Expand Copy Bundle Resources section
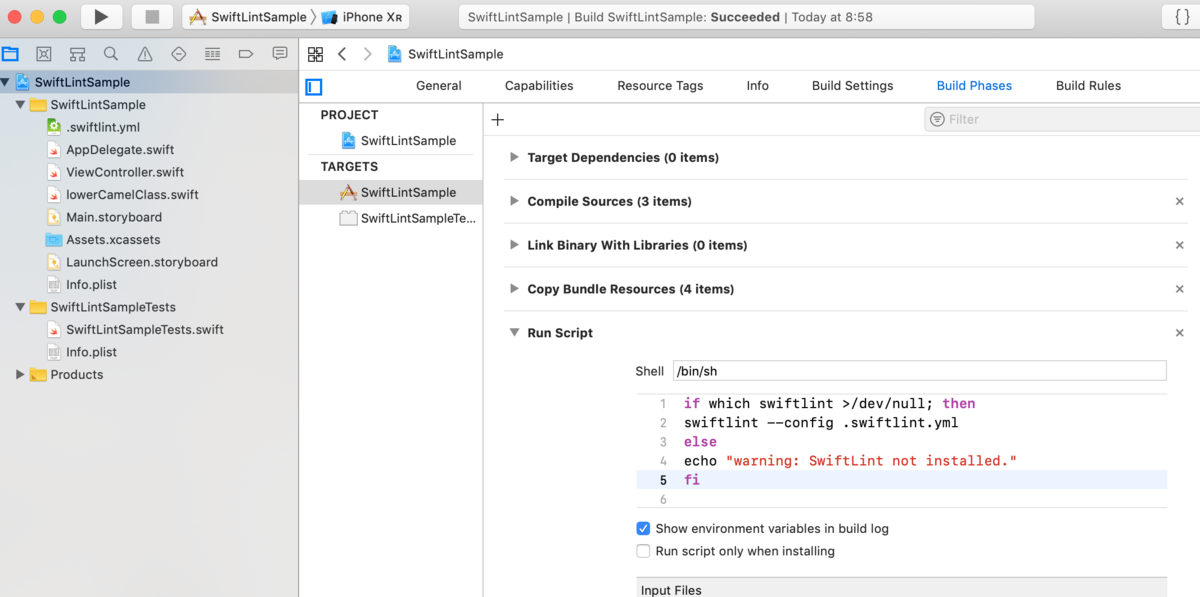Viewport: 1200px width, 597px height. (514, 289)
